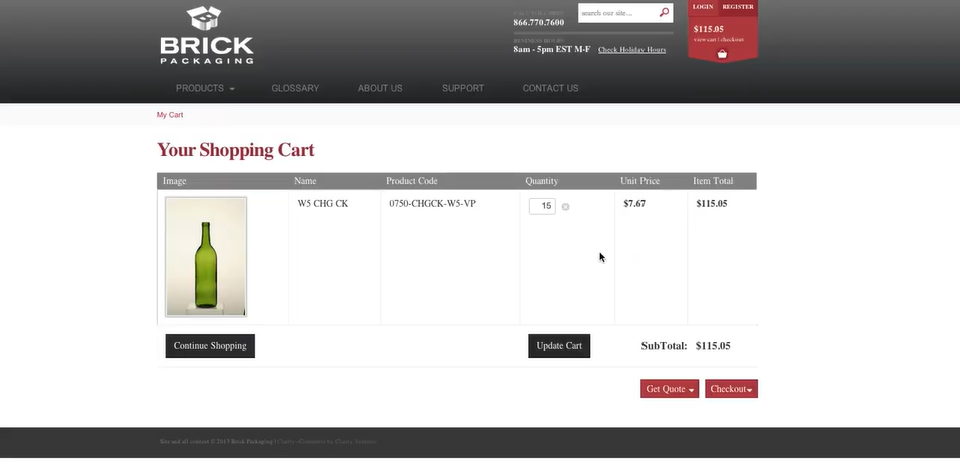Click the view cart | checkout link
The height and width of the screenshot is (470, 960).
(x=719, y=40)
